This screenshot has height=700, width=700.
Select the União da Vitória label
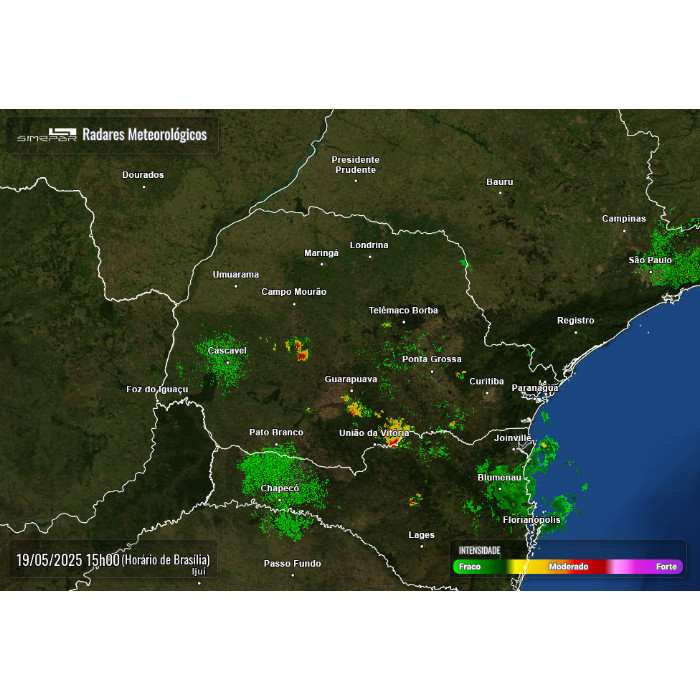(374, 433)
